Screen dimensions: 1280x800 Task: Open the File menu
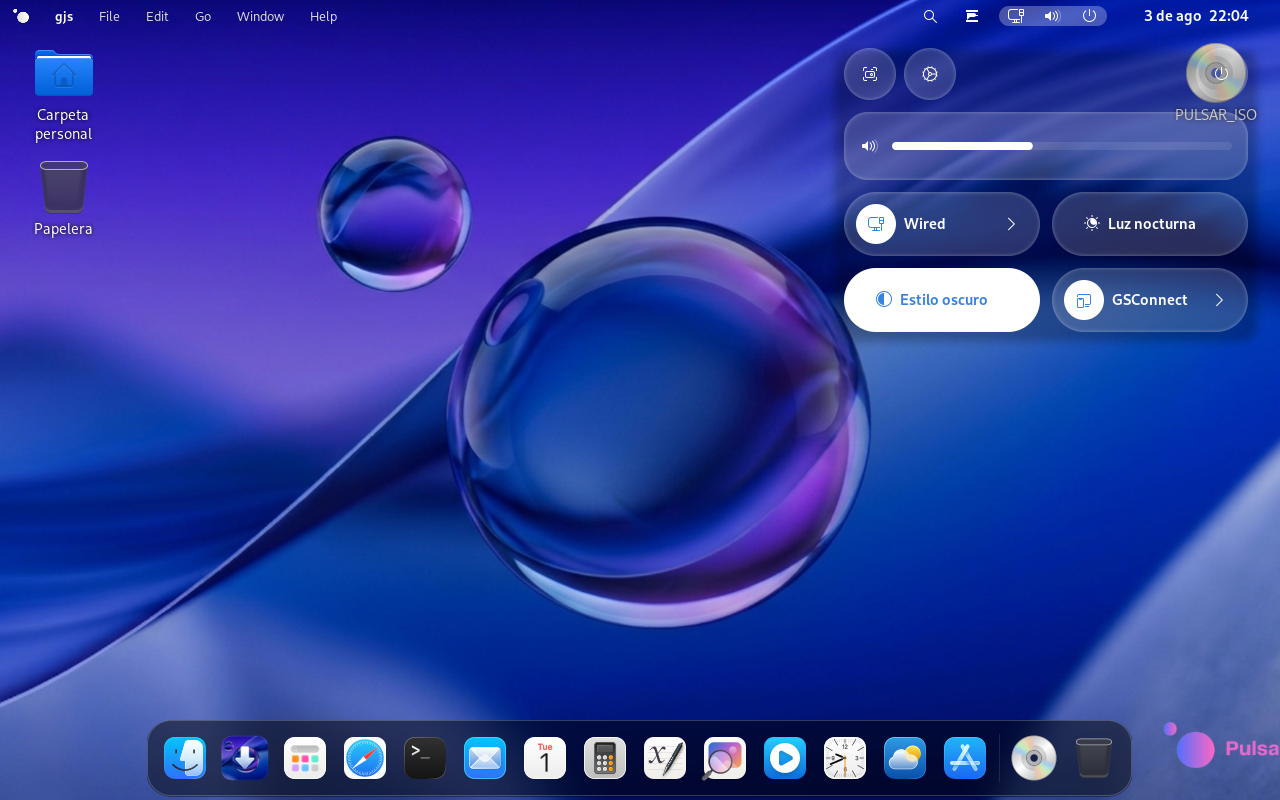[x=109, y=16]
